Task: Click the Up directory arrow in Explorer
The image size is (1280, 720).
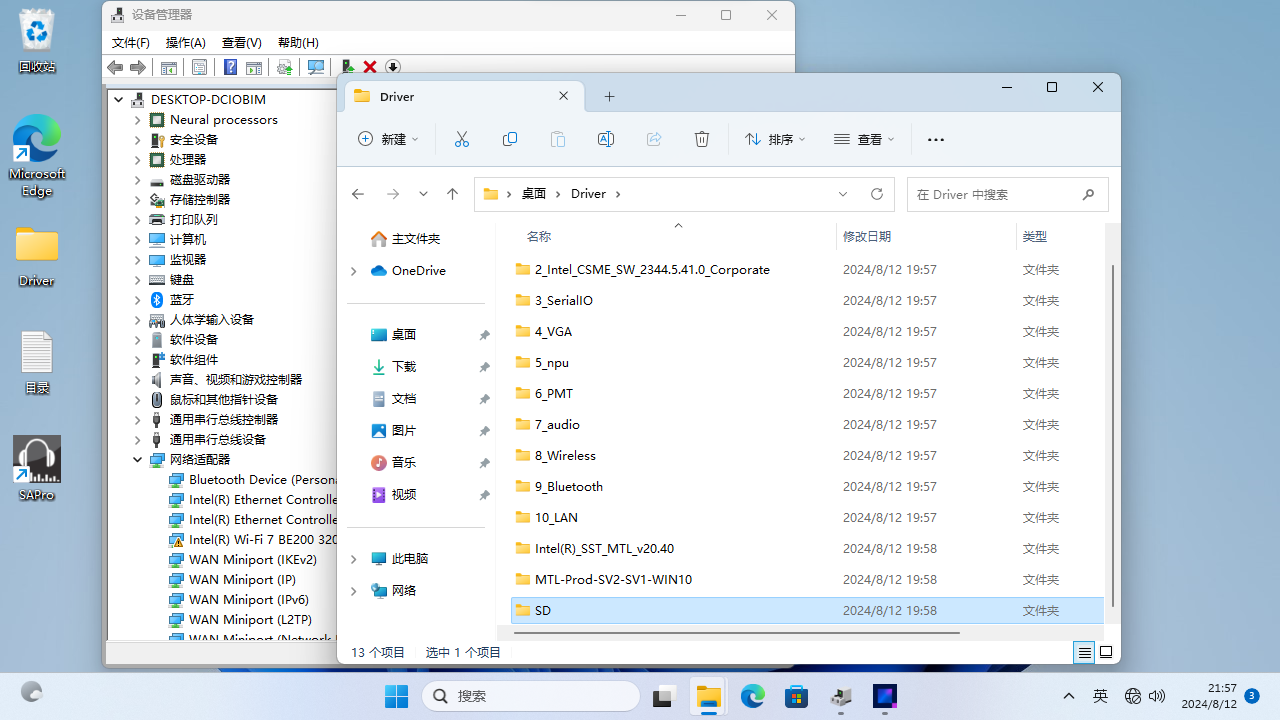Action: [x=452, y=194]
